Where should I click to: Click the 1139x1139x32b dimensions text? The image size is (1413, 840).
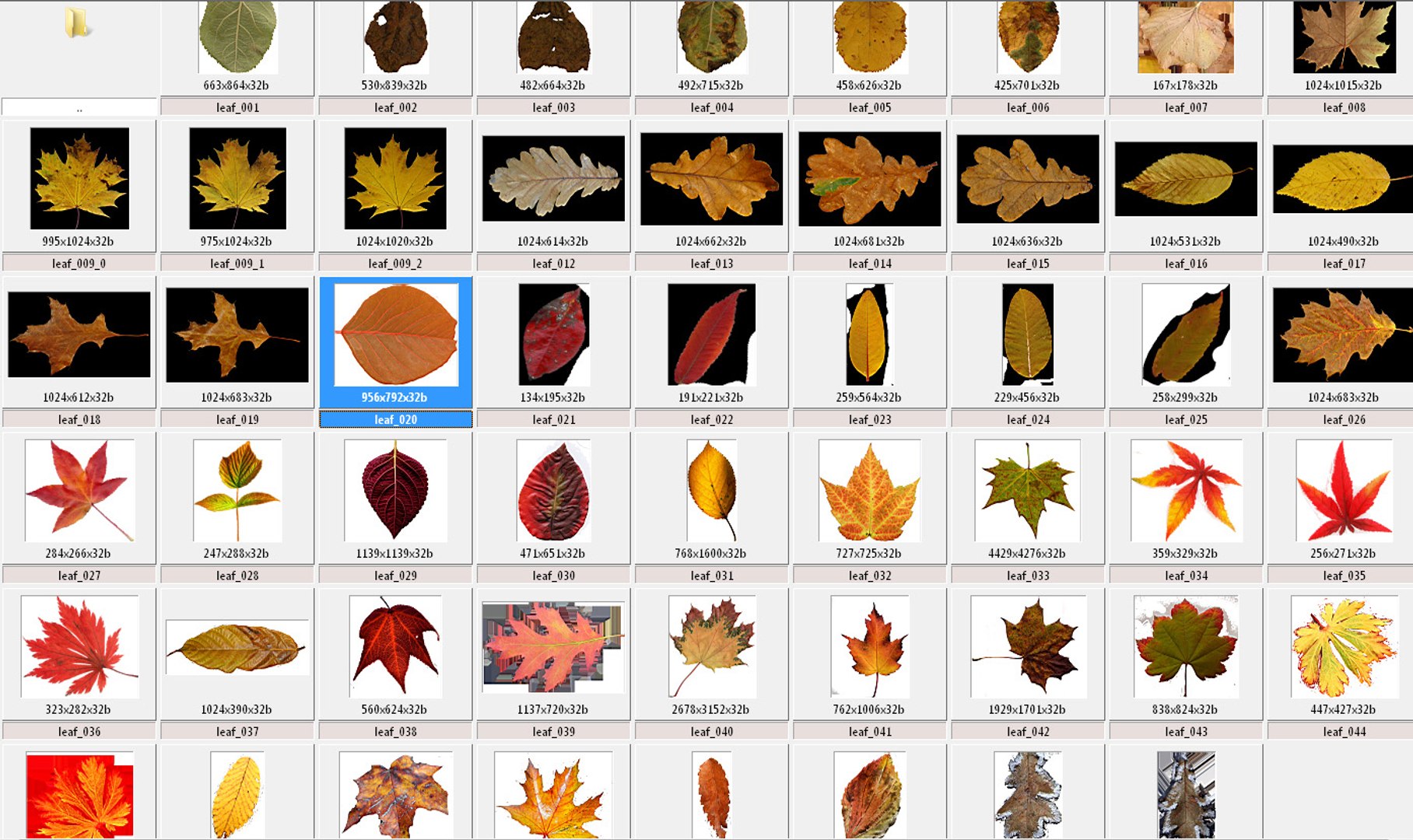pyautogui.click(x=394, y=554)
